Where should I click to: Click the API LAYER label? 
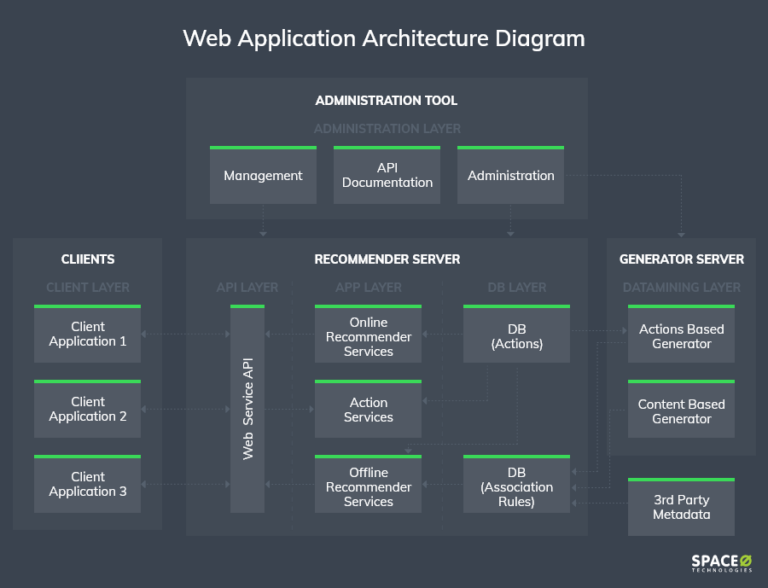(x=247, y=287)
